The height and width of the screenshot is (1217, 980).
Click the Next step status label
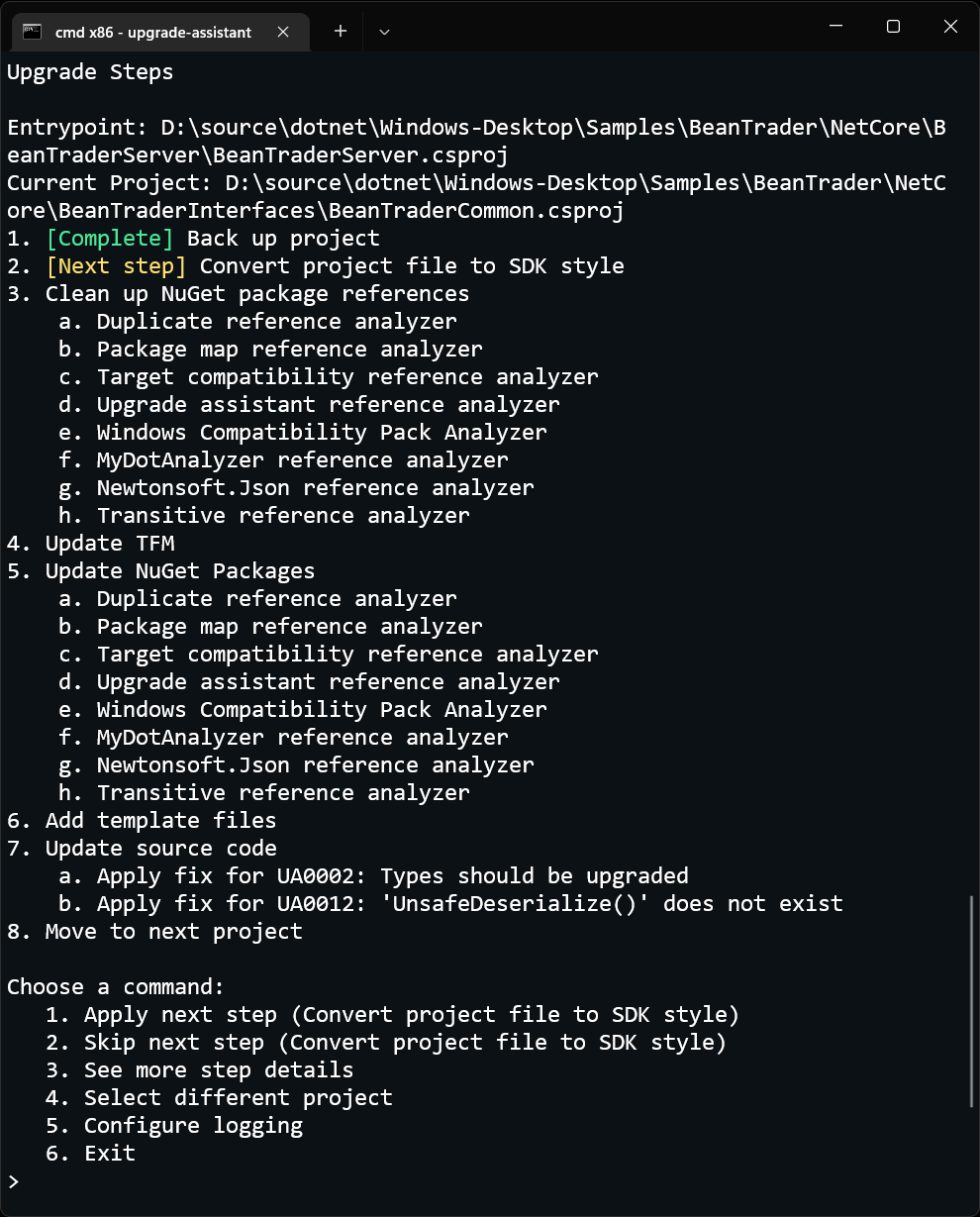pos(116,266)
